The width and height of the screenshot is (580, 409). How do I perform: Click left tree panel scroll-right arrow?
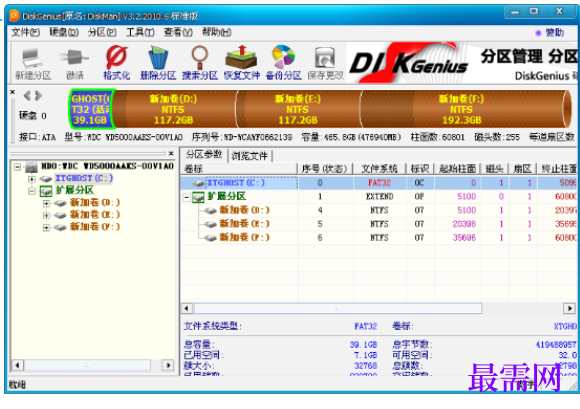(x=168, y=365)
